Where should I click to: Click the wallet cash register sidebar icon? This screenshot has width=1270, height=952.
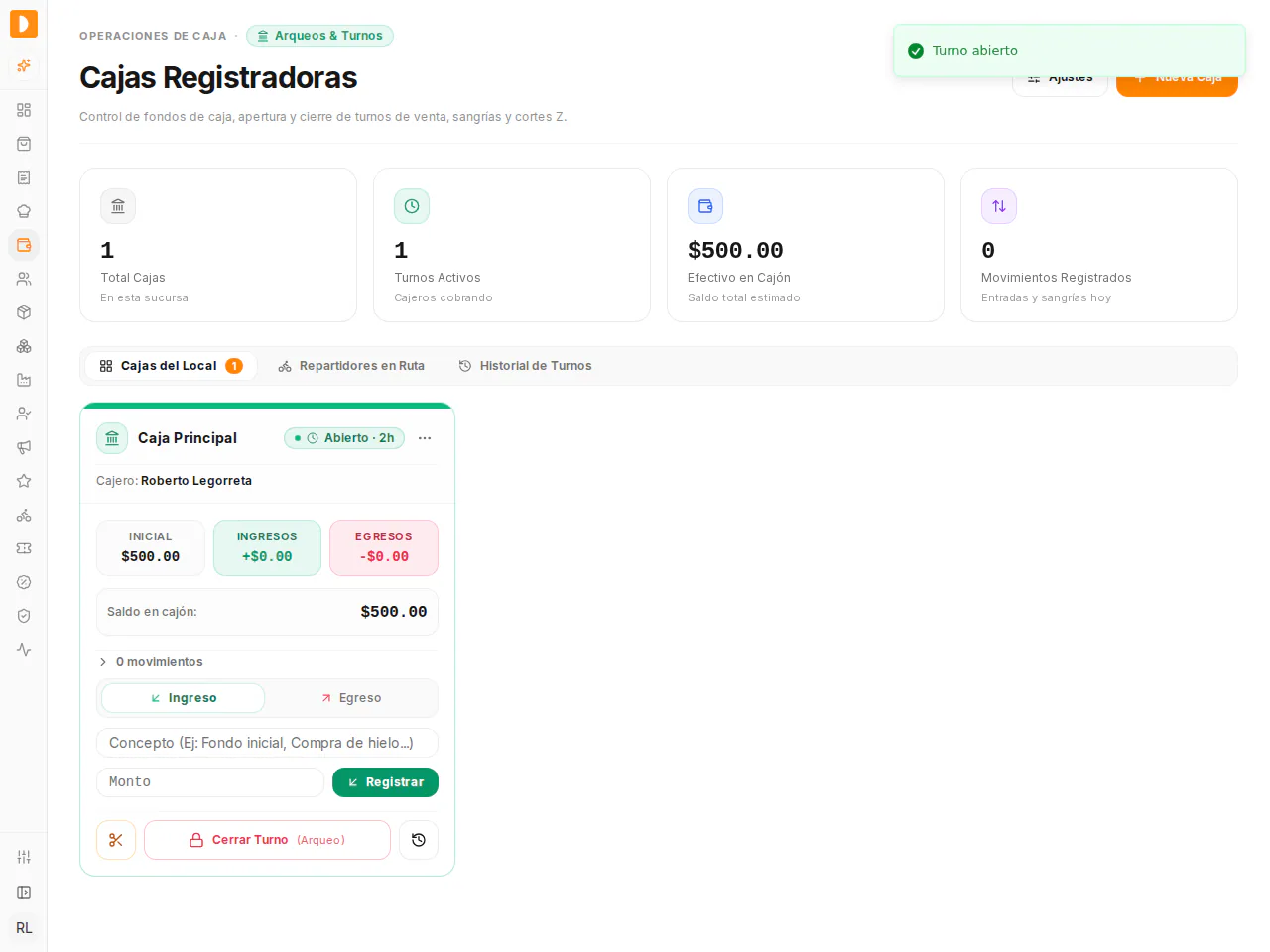coord(24,245)
